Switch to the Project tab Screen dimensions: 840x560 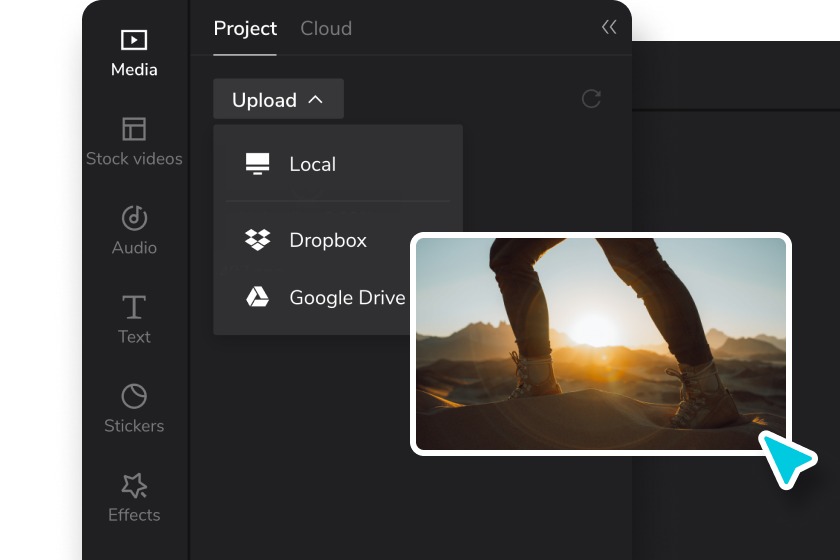click(245, 28)
